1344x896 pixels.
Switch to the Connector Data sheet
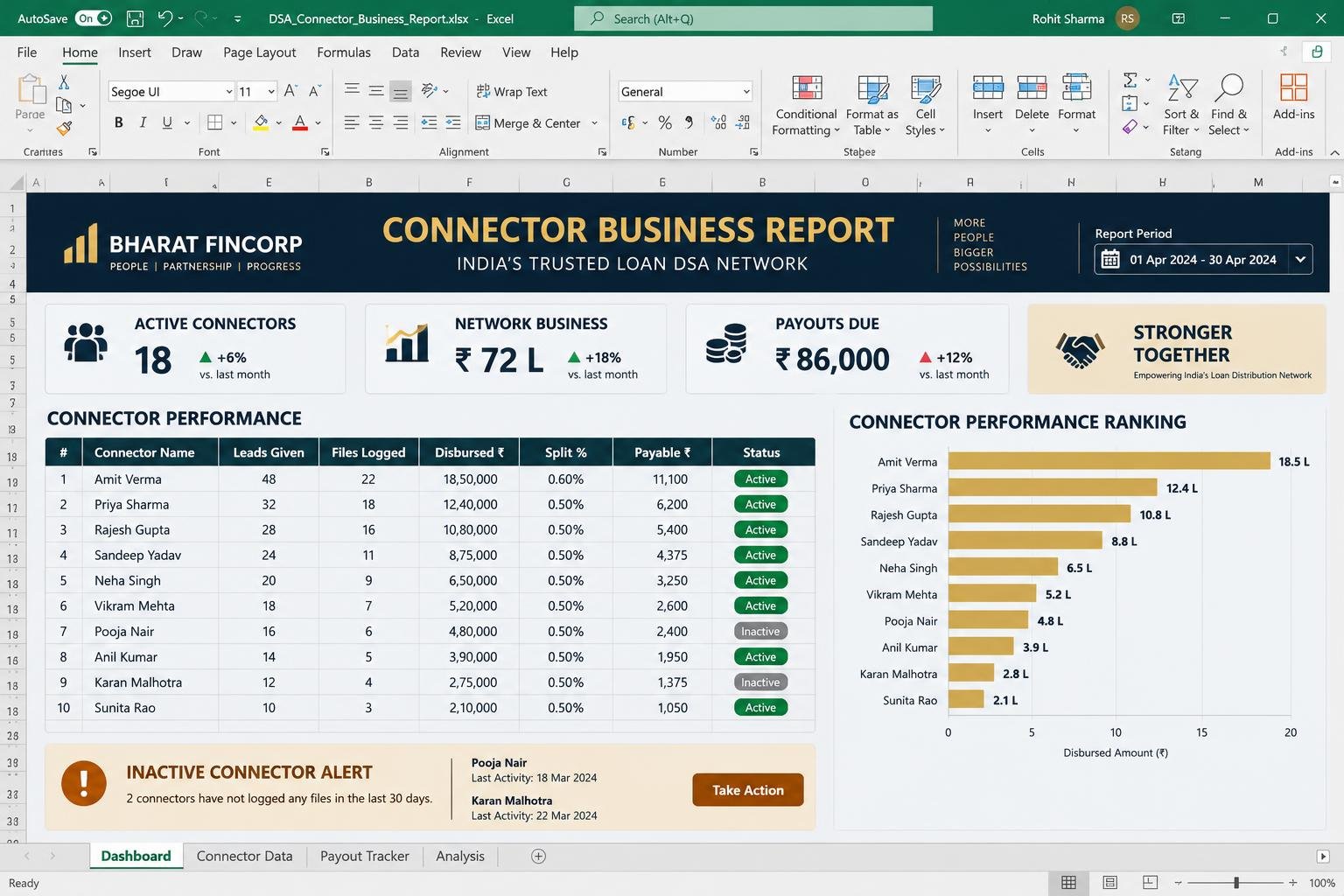click(245, 857)
